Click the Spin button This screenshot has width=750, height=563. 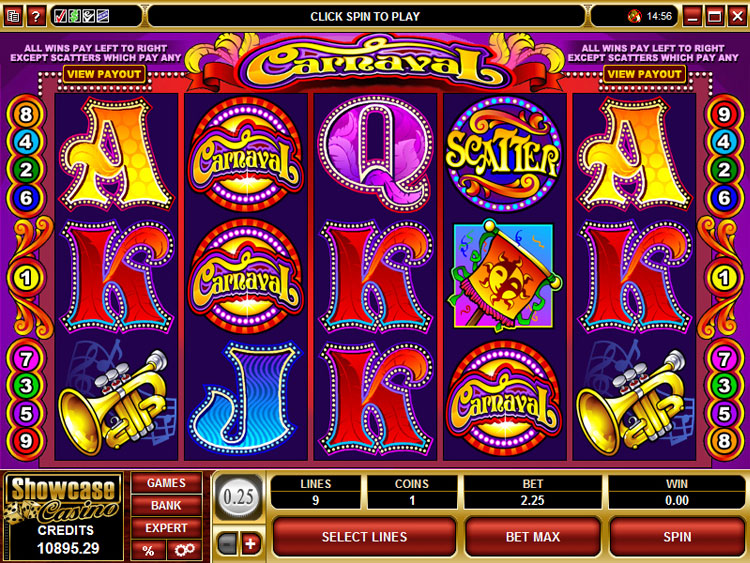click(677, 537)
